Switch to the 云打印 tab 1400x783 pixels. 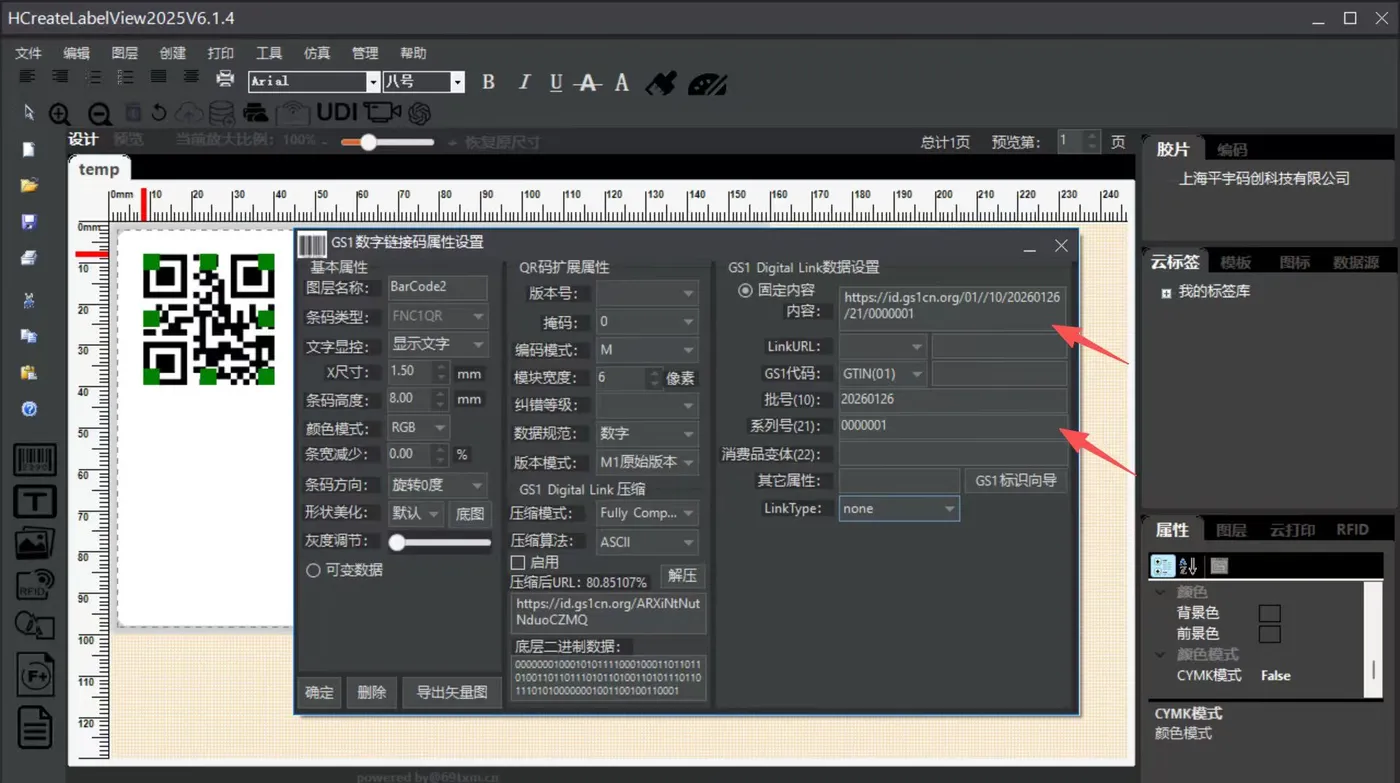(x=1293, y=530)
